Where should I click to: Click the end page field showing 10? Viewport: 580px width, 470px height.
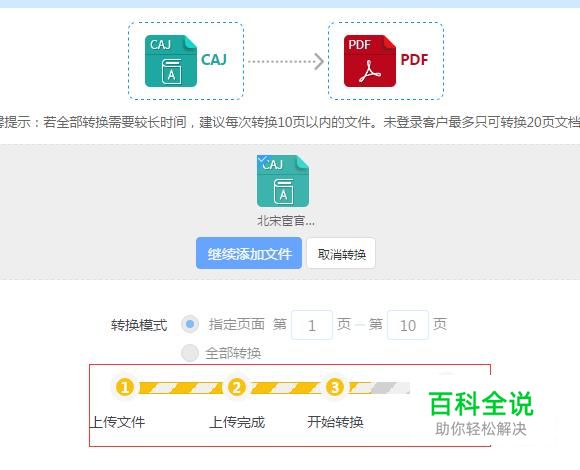(408, 325)
